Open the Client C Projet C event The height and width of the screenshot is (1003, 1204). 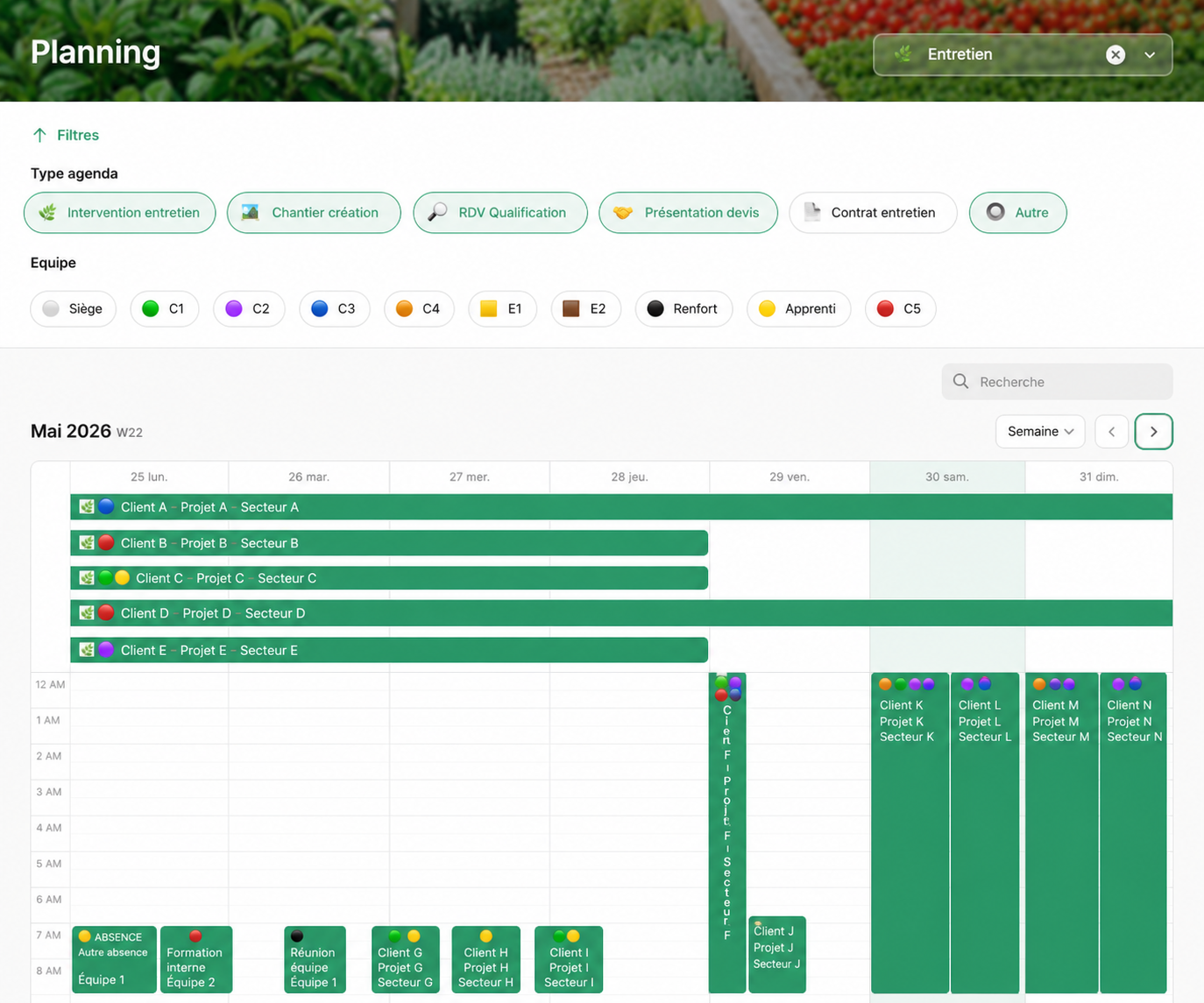(x=389, y=578)
